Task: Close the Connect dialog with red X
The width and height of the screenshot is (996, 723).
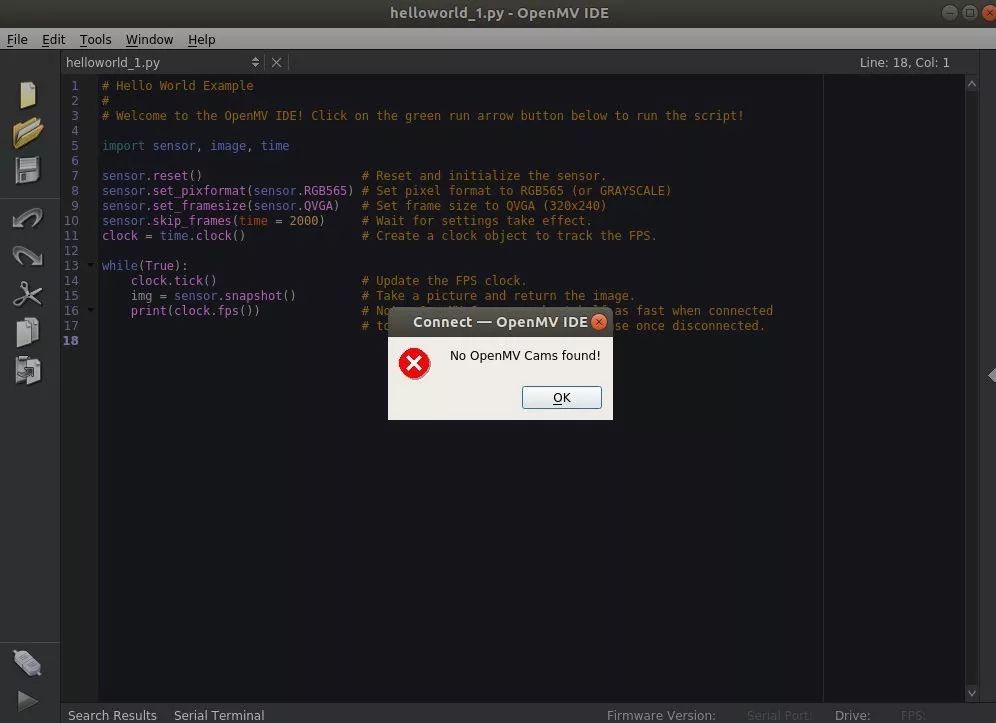Action: [x=598, y=322]
